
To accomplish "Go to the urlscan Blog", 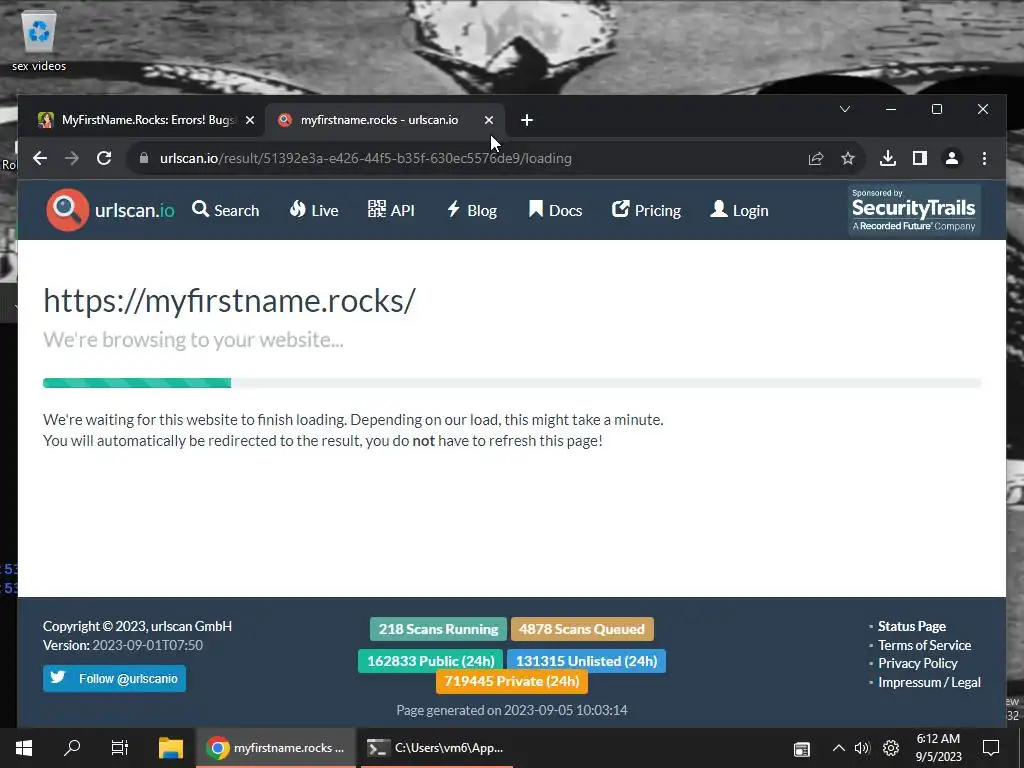I will [x=472, y=210].
